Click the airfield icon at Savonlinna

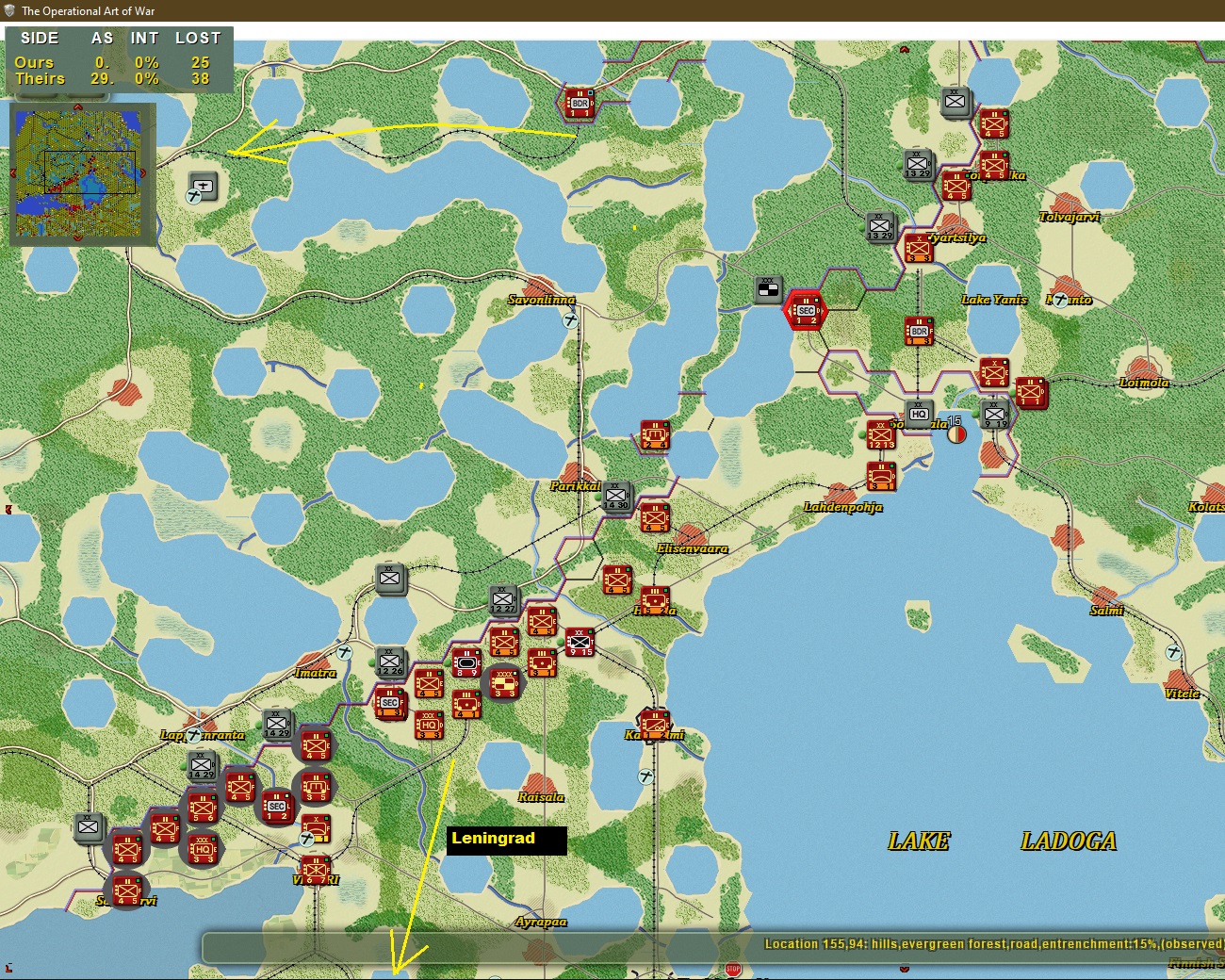pyautogui.click(x=570, y=320)
